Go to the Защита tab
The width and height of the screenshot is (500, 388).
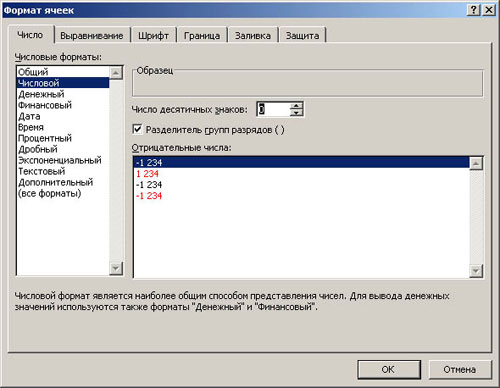[x=302, y=36]
